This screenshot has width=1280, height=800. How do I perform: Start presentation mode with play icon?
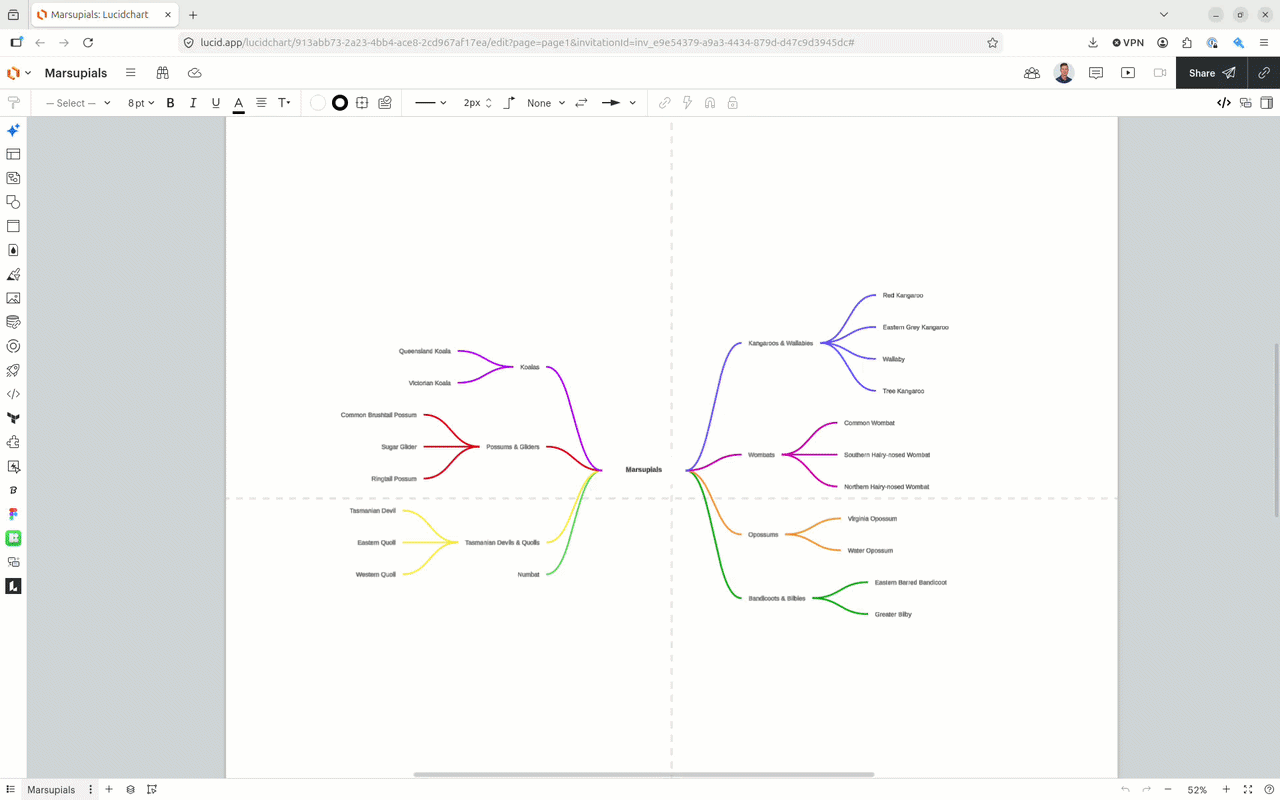pyautogui.click(x=1128, y=73)
